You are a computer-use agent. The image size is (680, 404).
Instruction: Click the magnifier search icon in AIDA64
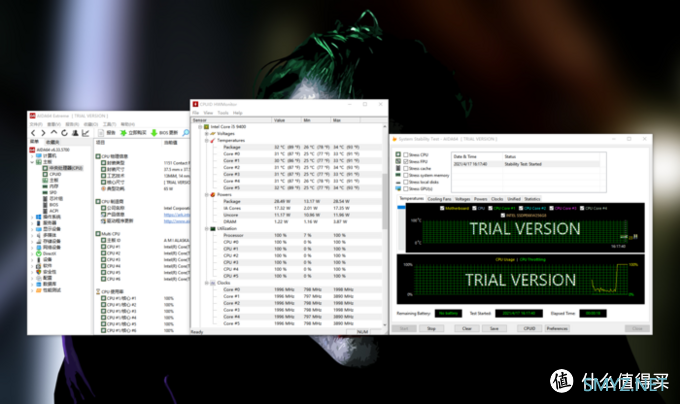pos(186,133)
